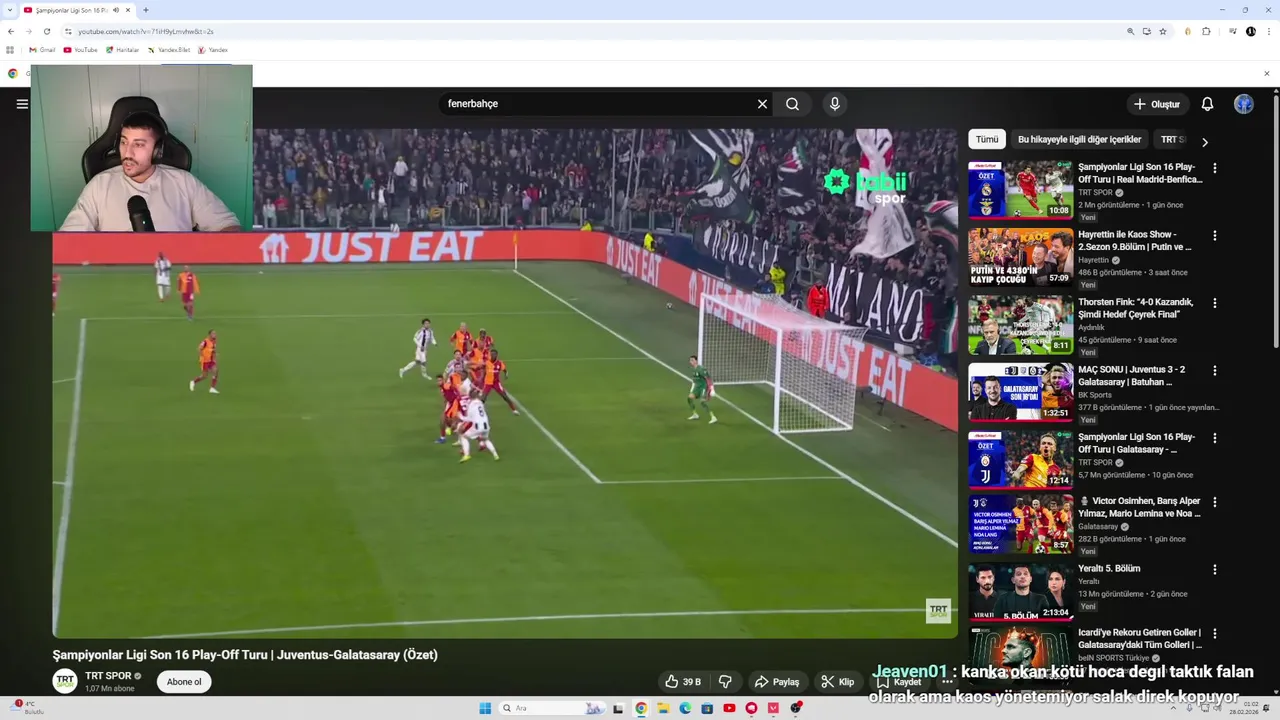The image size is (1280, 720).
Task: Open YouTube notifications bell
Action: [1207, 104]
